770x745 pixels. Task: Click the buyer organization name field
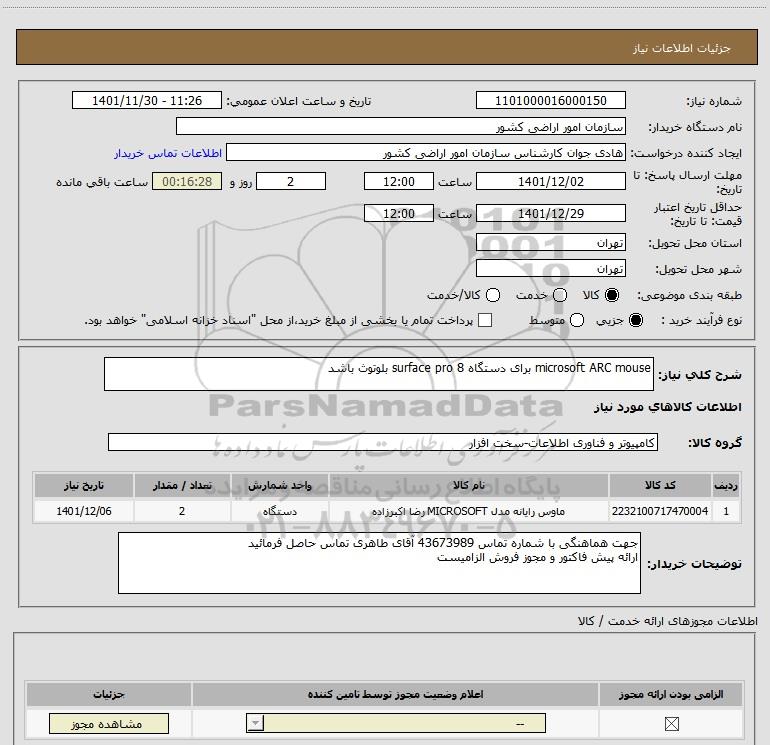[x=401, y=126]
